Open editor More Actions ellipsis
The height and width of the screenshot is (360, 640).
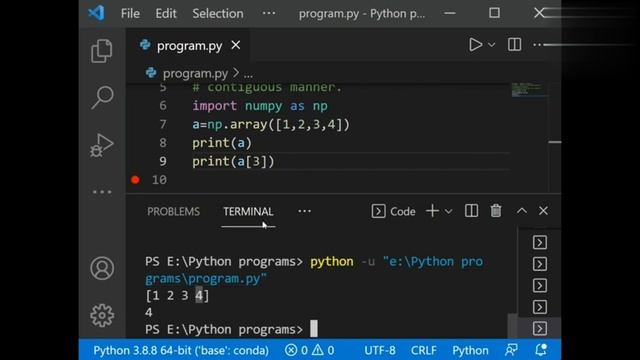pos(537,44)
